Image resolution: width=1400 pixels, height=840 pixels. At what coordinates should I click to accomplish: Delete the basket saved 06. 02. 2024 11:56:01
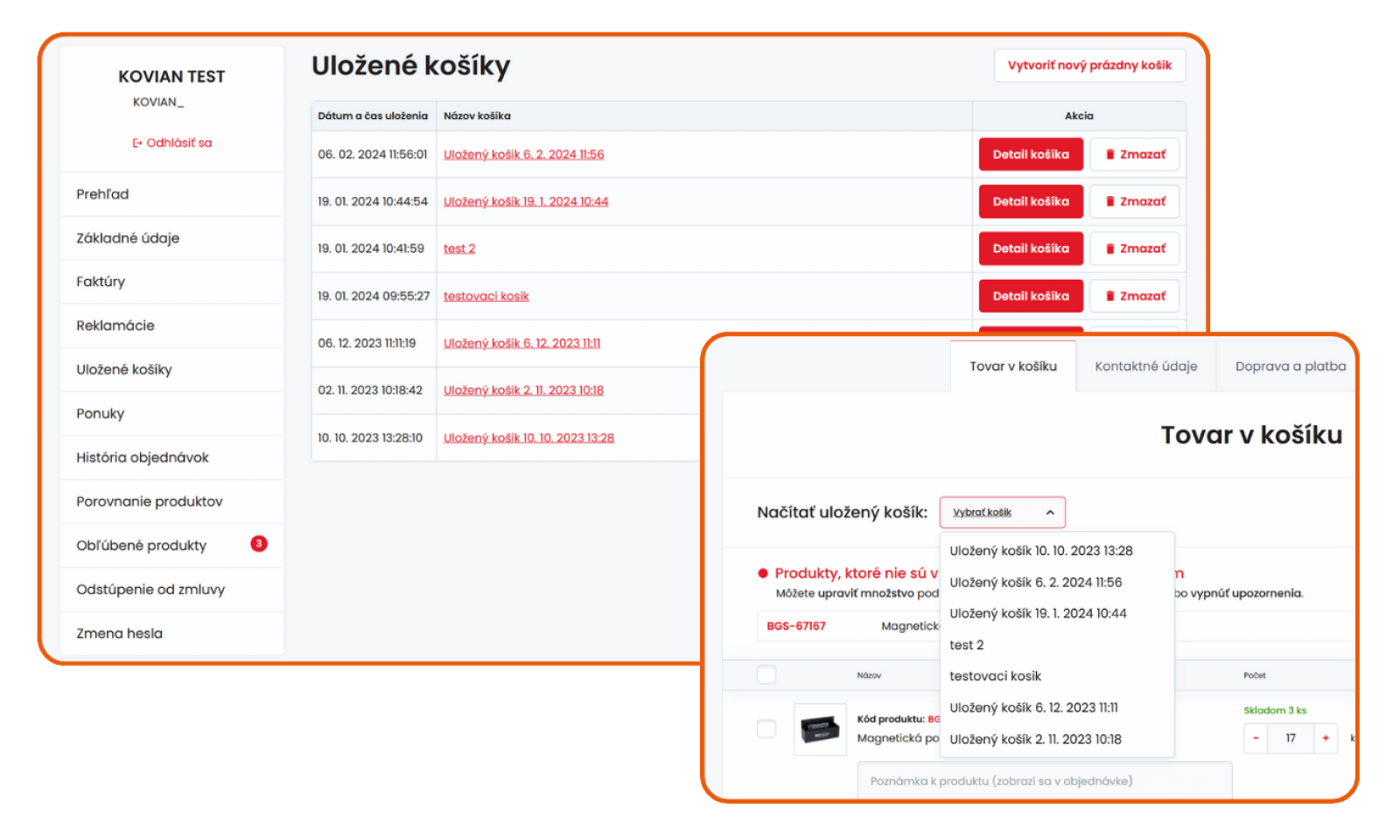point(1135,155)
